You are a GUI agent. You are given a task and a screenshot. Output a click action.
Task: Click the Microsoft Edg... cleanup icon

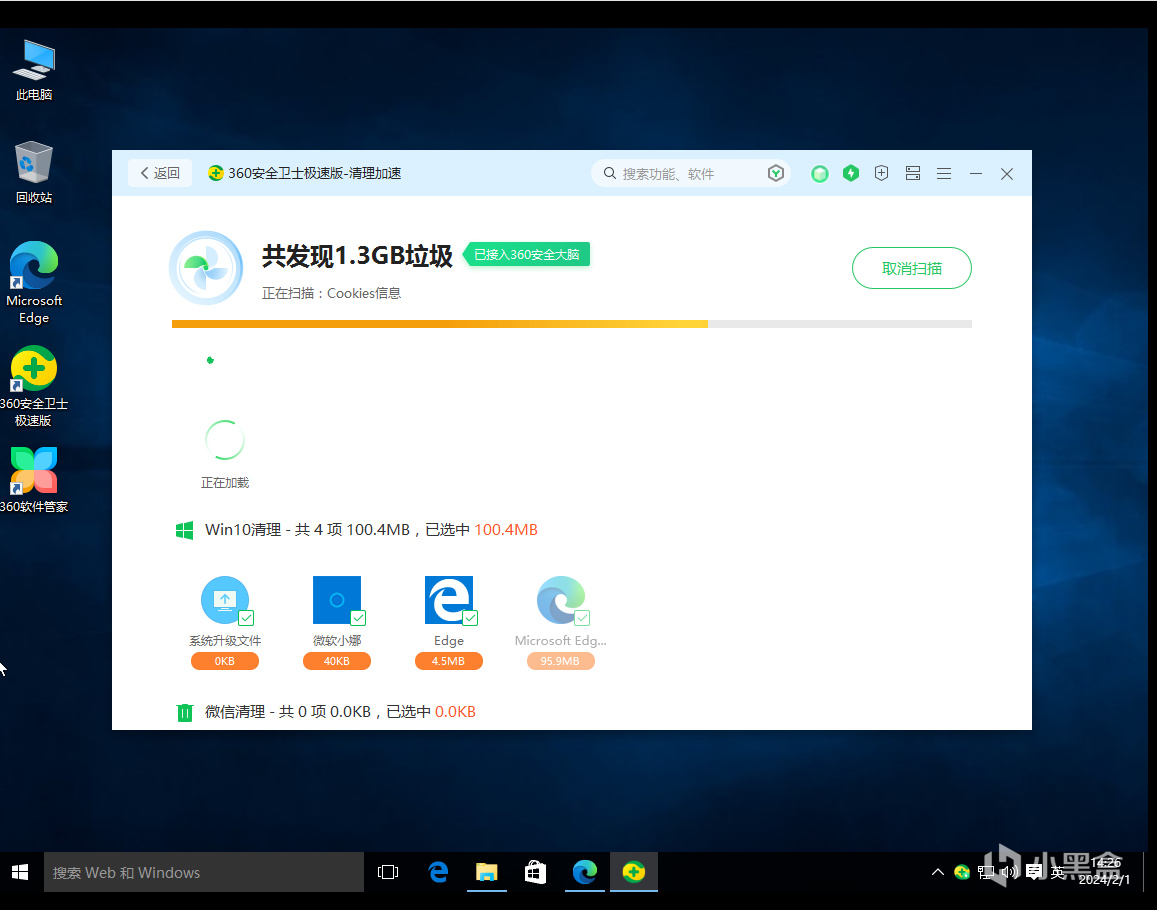[561, 599]
